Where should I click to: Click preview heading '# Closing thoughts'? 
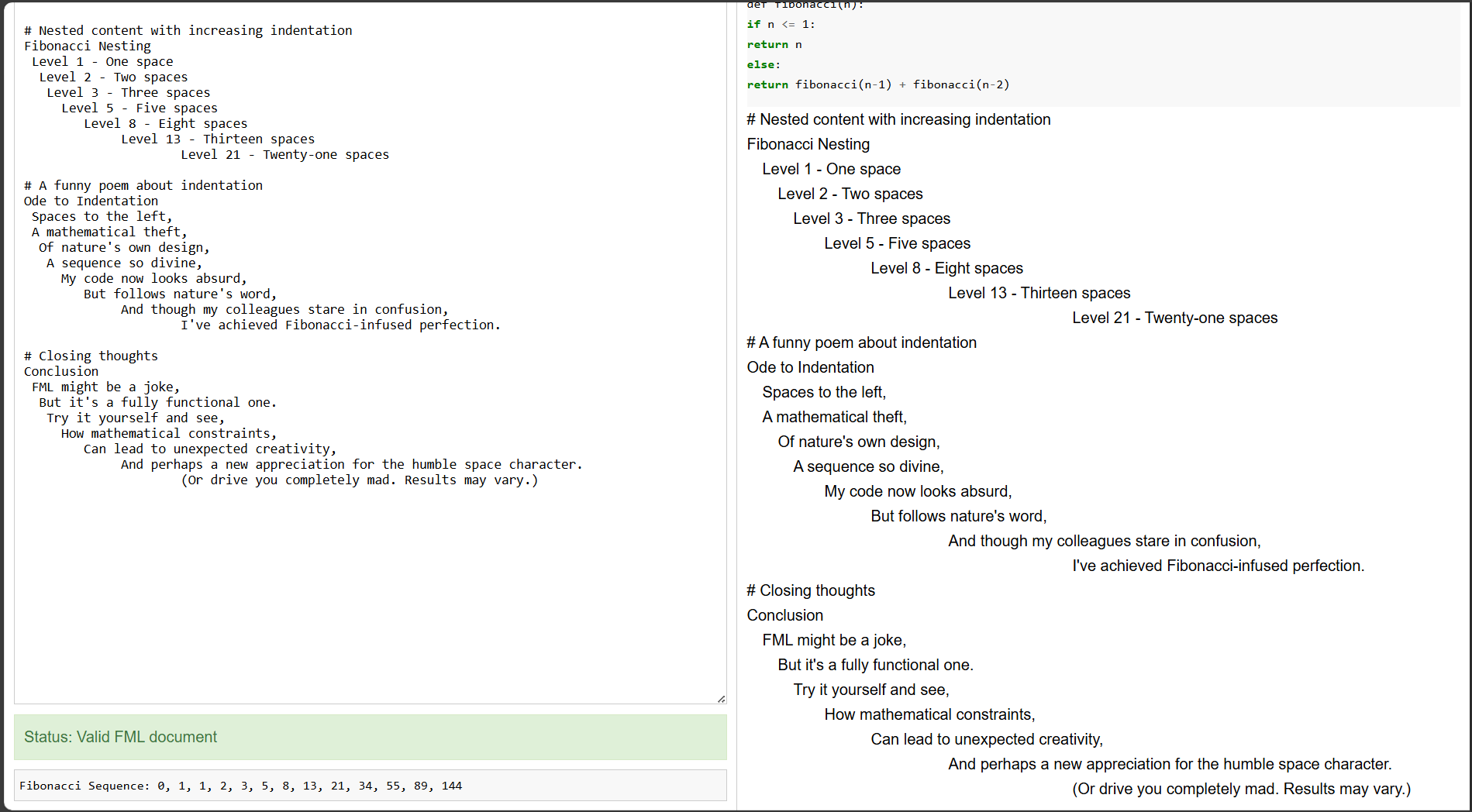tap(812, 590)
